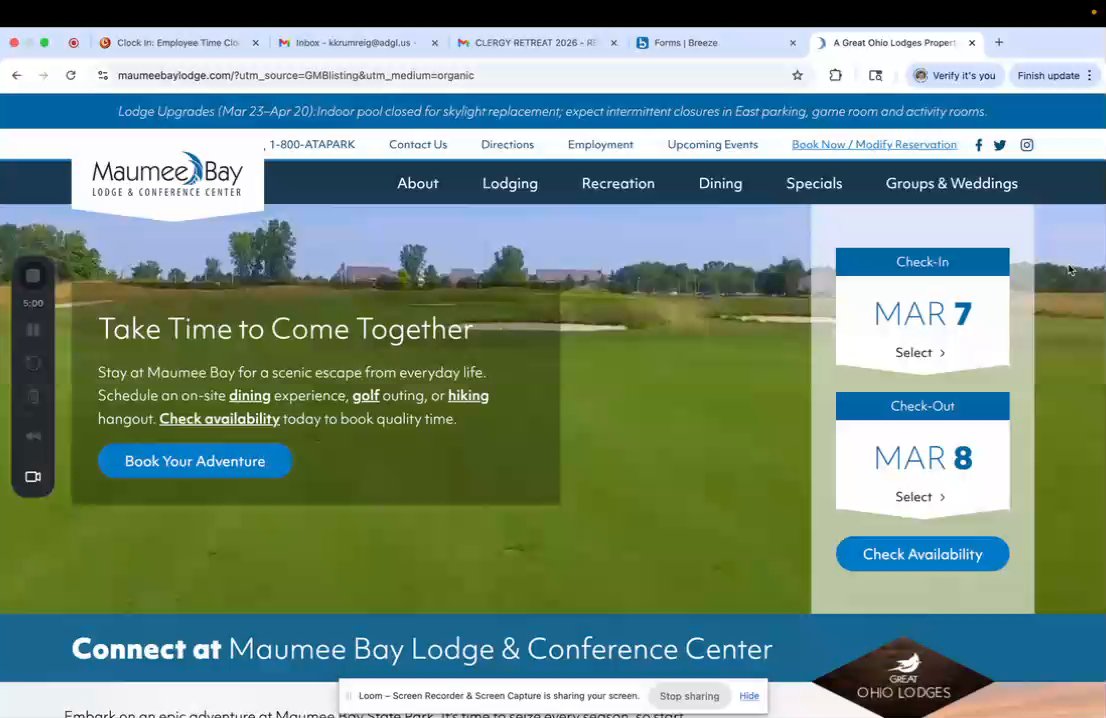
Task: Open the Recreation menu
Action: 618,183
